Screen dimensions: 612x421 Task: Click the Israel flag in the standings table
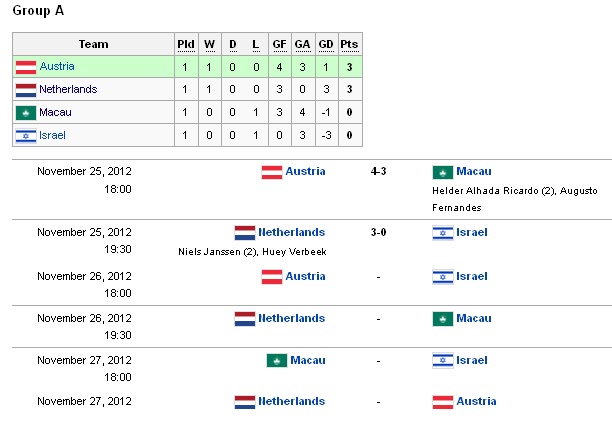click(26, 135)
